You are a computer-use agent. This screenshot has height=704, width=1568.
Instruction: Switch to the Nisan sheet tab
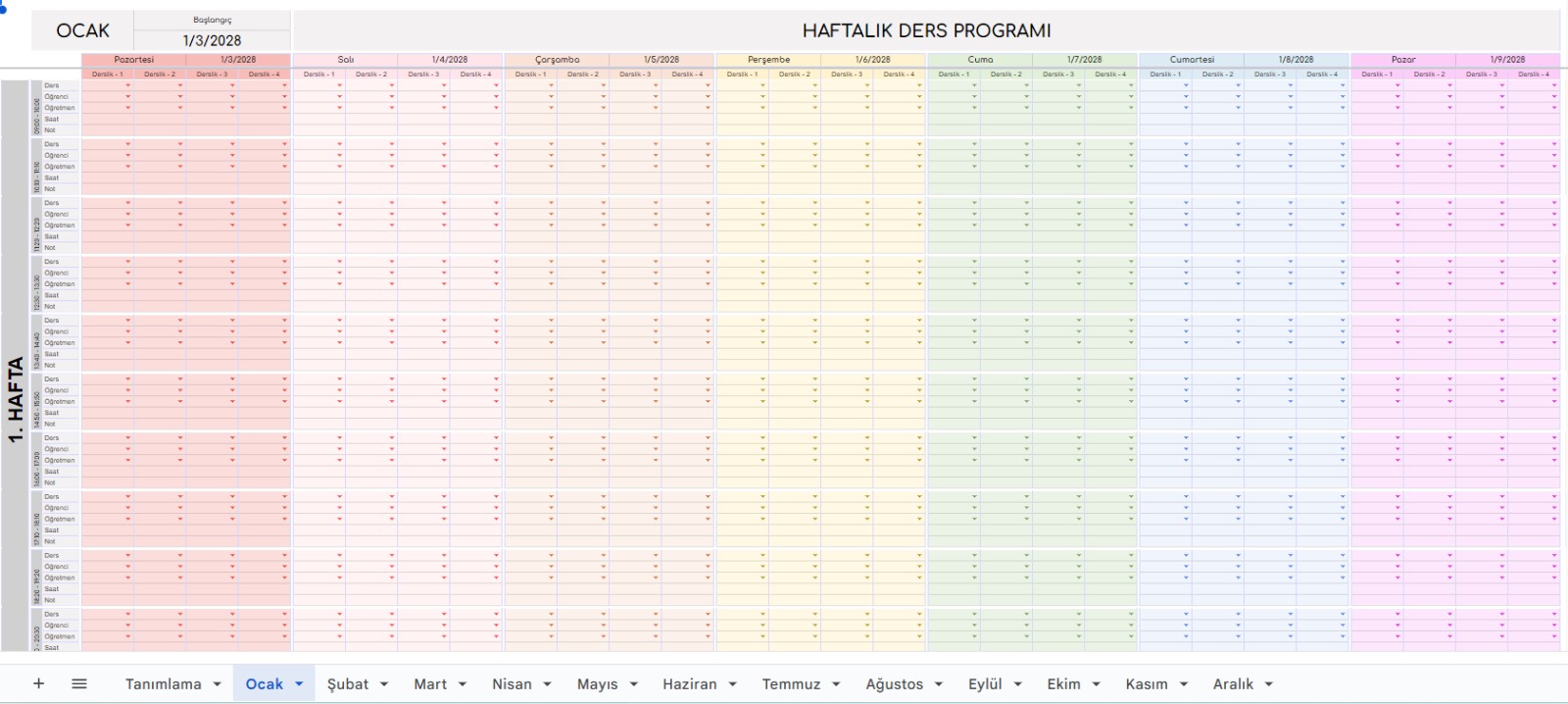click(x=512, y=684)
